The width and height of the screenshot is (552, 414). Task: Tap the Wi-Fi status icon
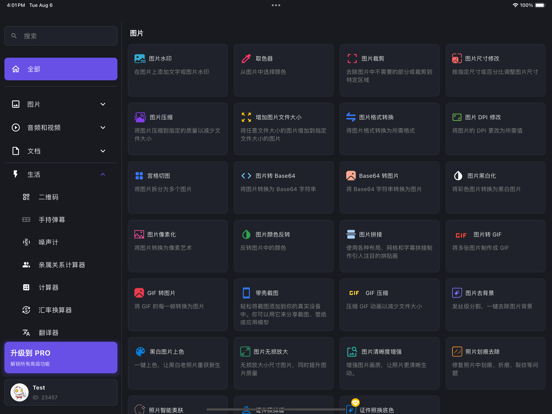(515, 5)
